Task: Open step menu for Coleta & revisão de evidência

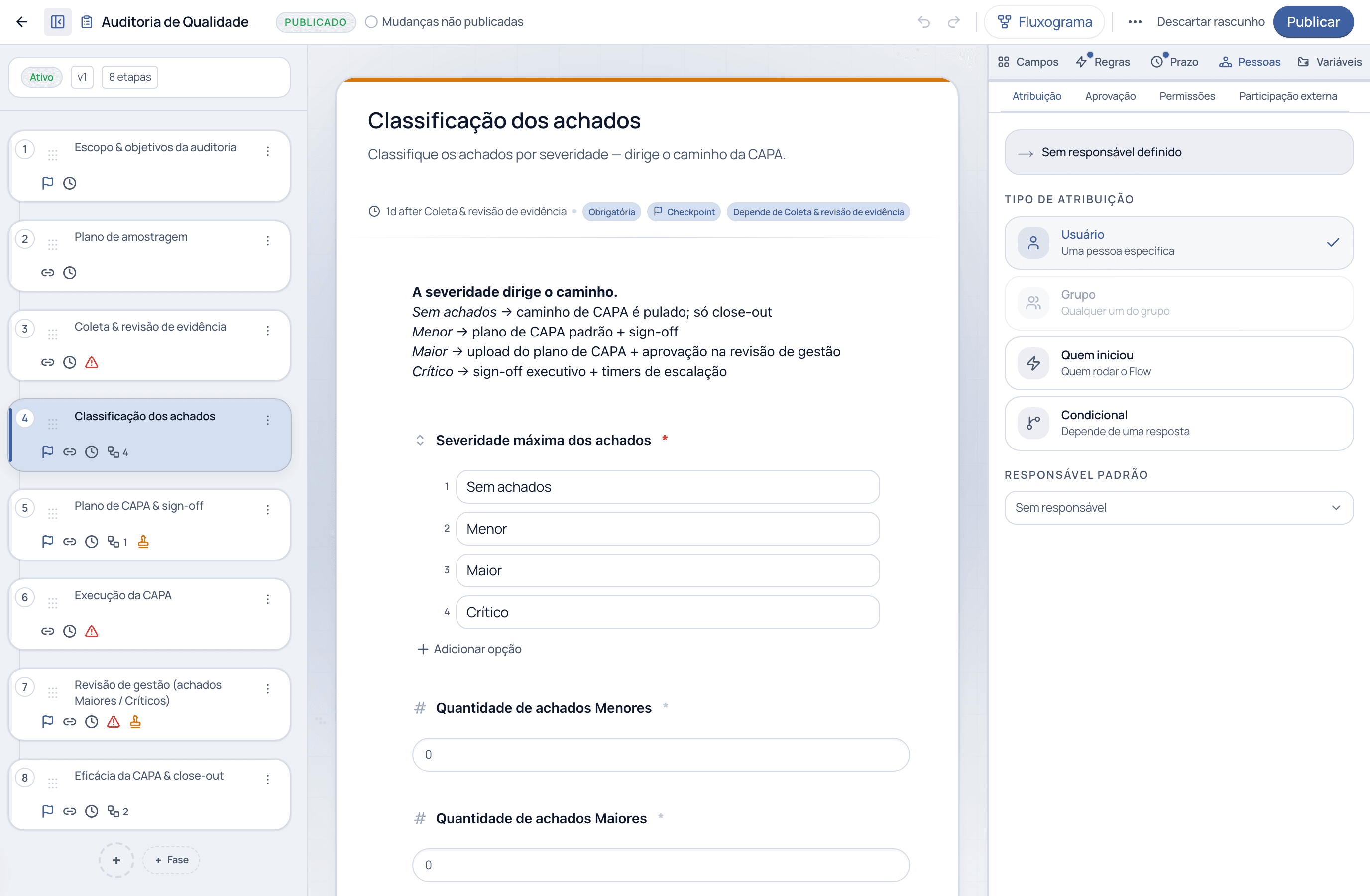Action: [x=268, y=331]
